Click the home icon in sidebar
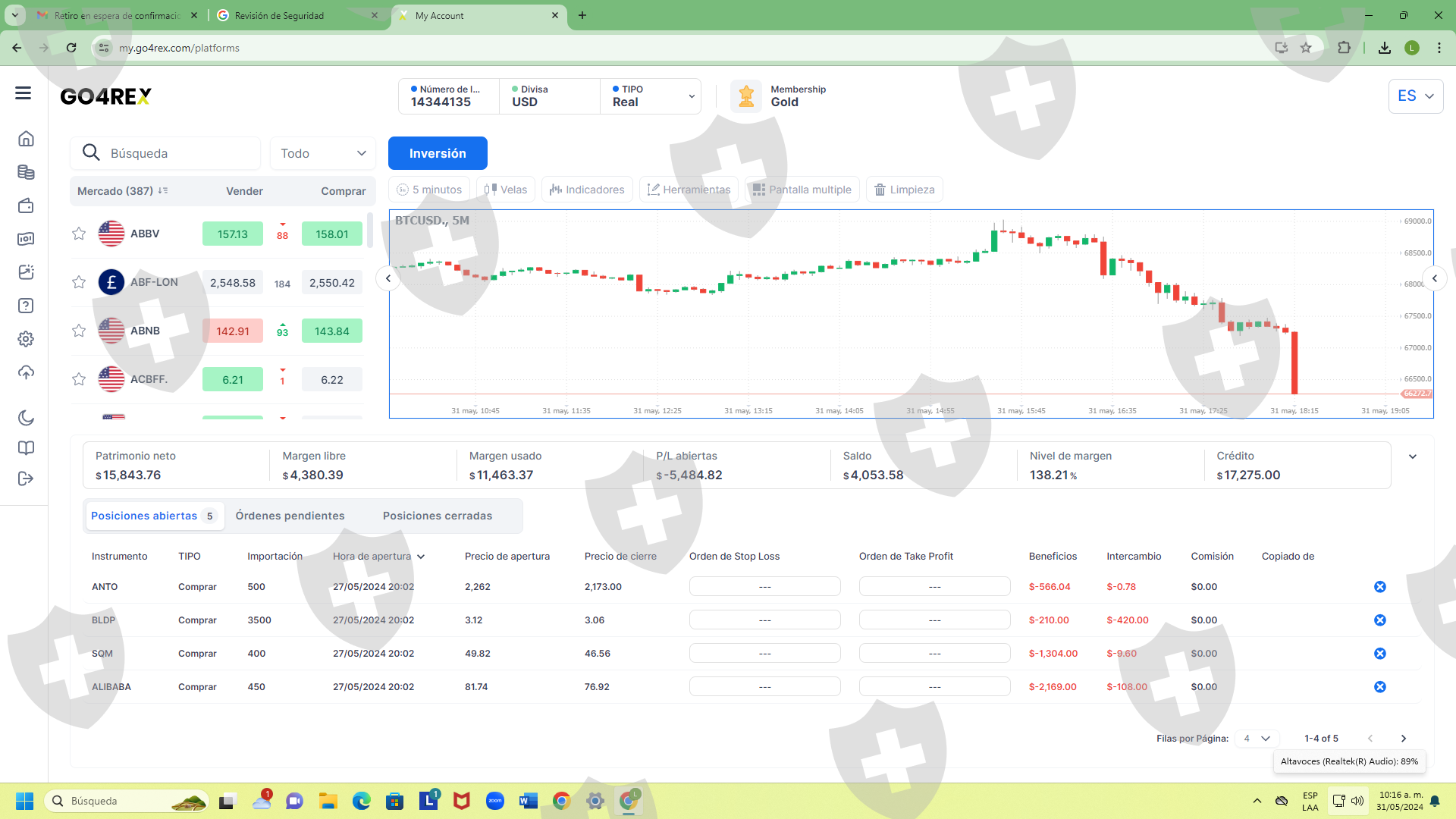Screen dimensions: 1456x819 [26, 139]
